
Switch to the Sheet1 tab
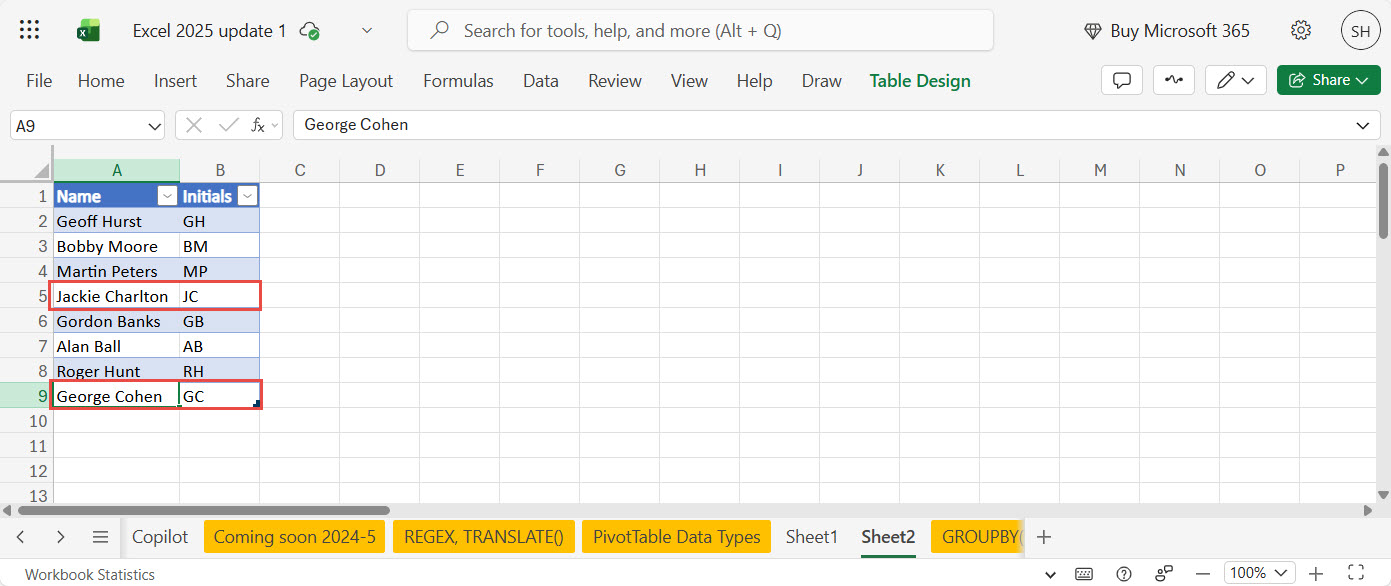click(x=811, y=537)
